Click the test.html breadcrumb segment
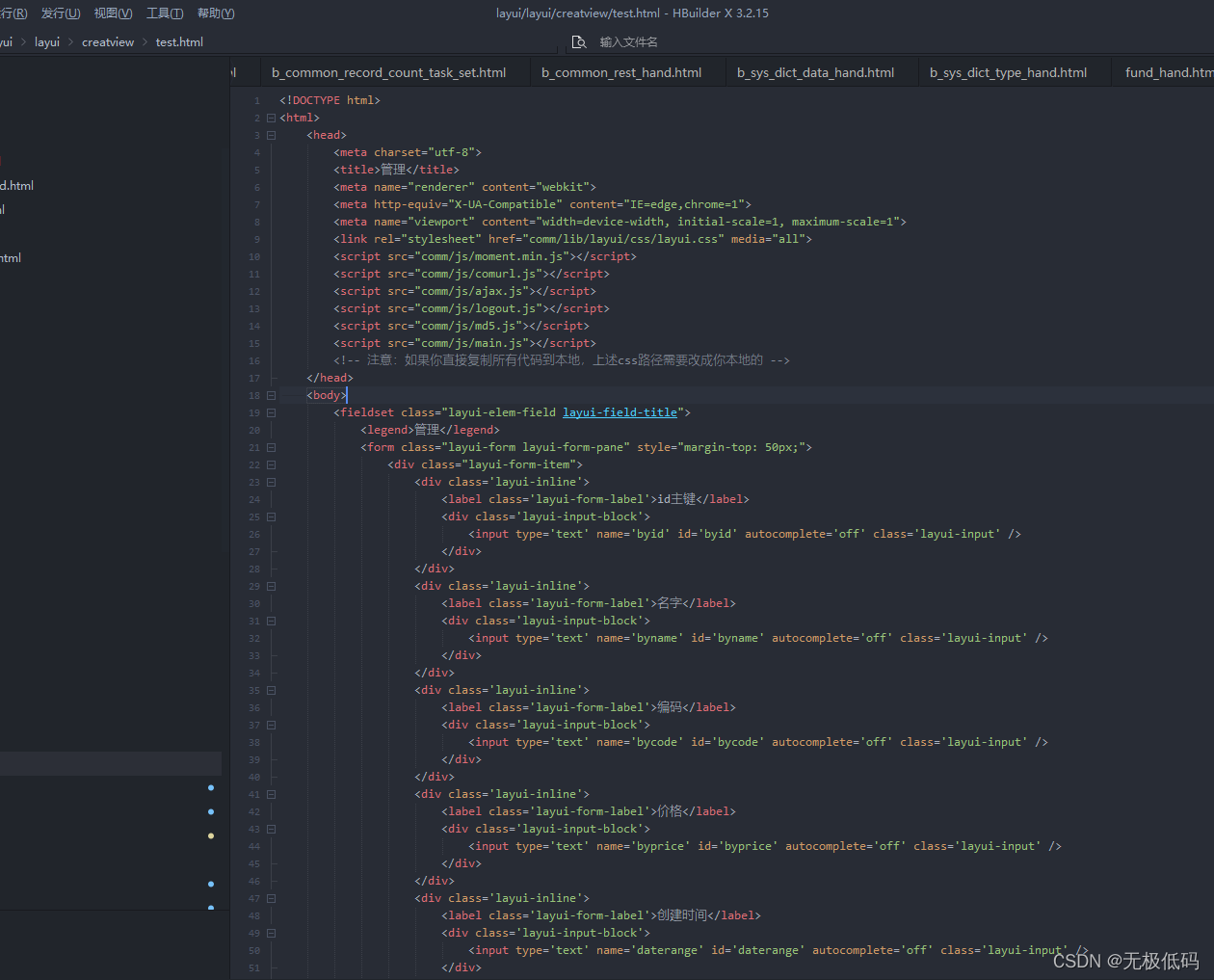 coord(179,42)
